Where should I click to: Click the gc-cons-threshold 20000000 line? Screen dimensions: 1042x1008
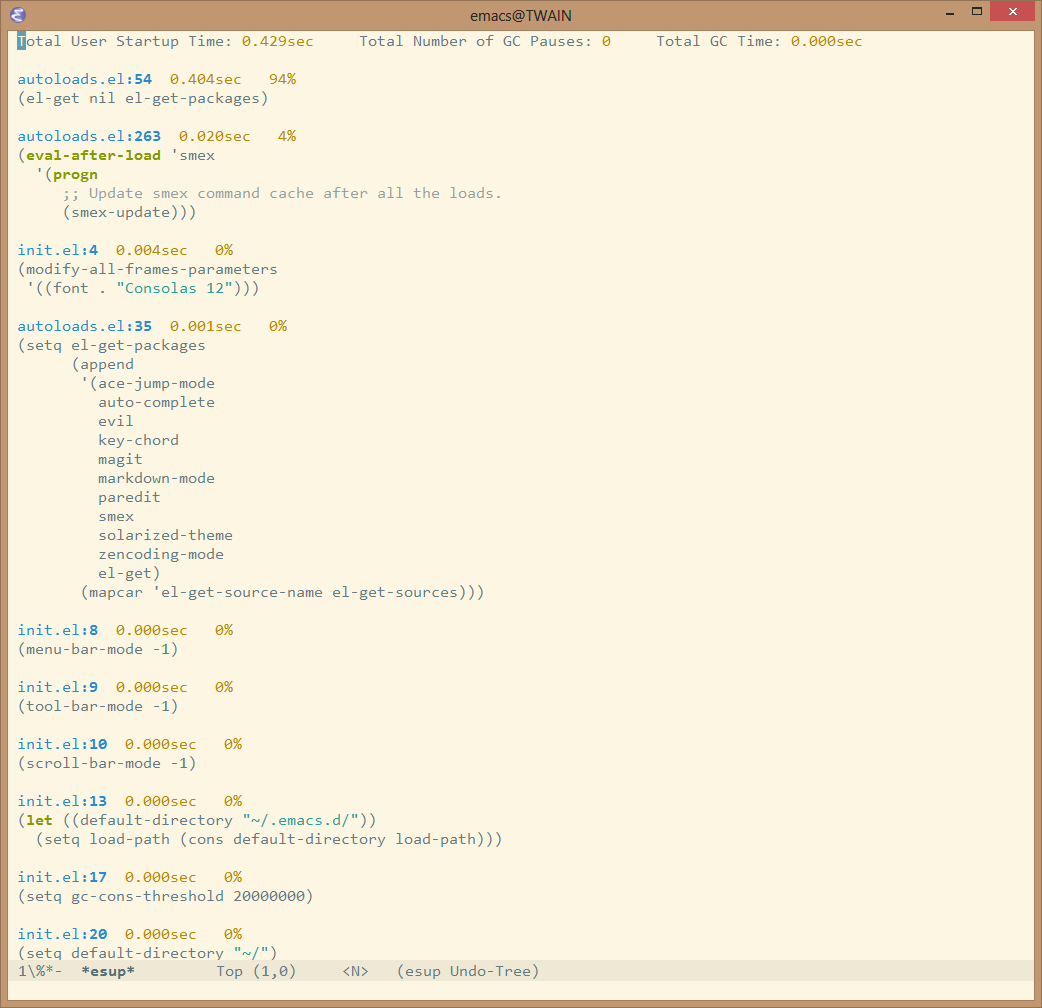pyautogui.click(x=165, y=896)
